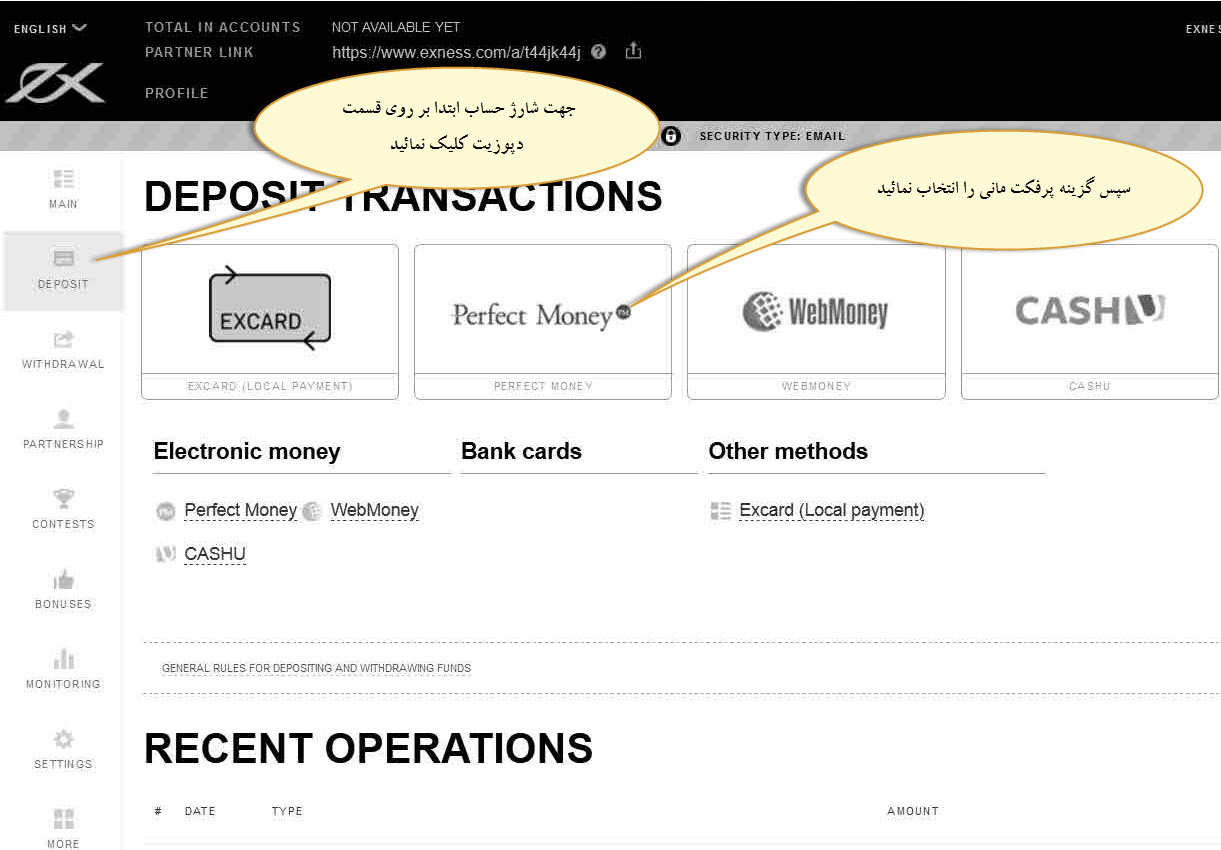The width and height of the screenshot is (1221, 850).
Task: Click the Partner Link label
Action: [200, 52]
